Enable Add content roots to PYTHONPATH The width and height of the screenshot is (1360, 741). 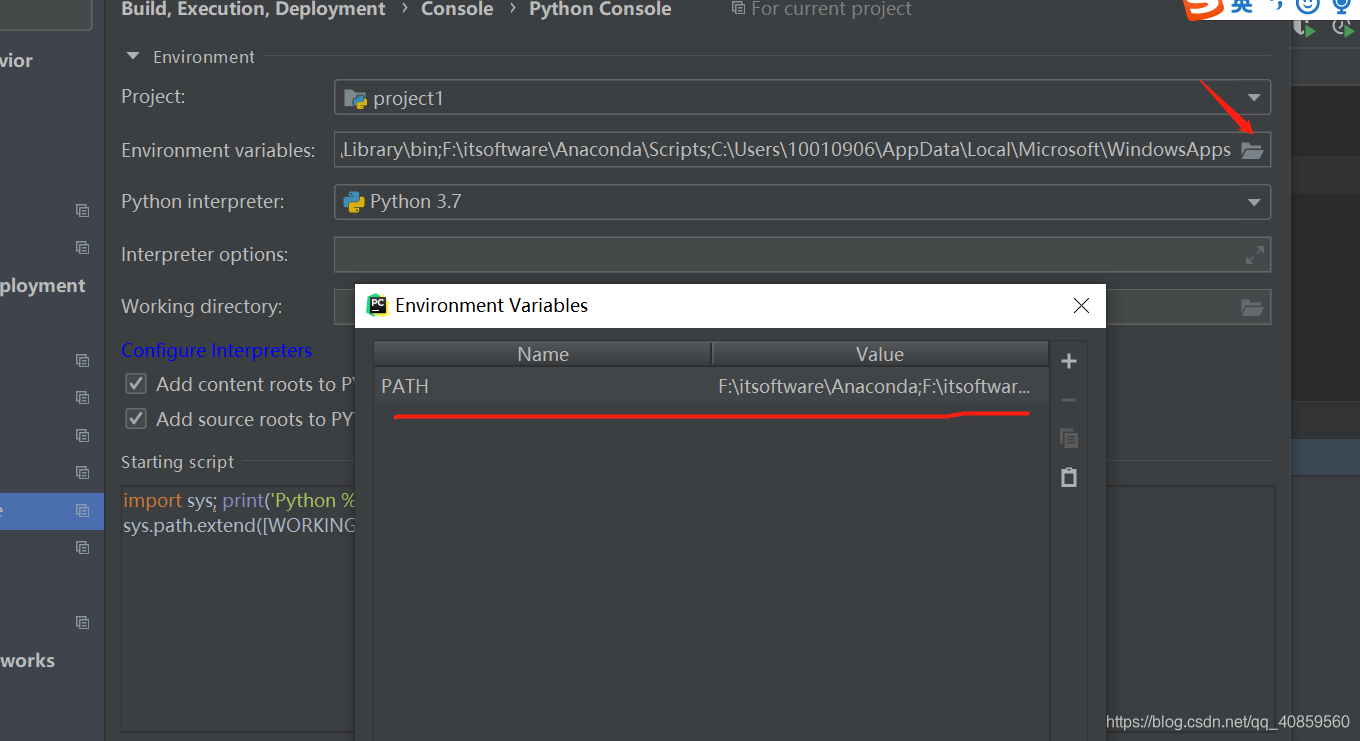pyautogui.click(x=135, y=383)
